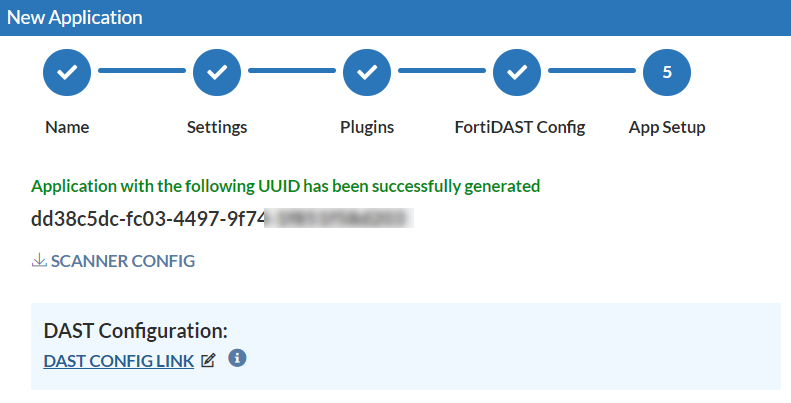This screenshot has width=791, height=403.
Task: Select the App Setup step label
Action: pos(667,127)
